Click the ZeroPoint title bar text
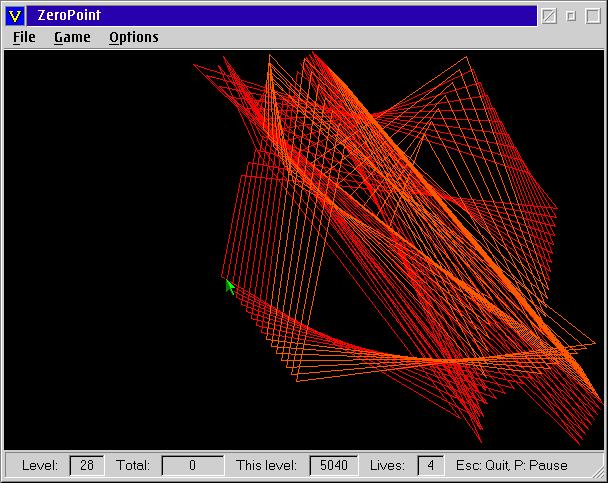Screen dimensions: 608x483 (69, 16)
